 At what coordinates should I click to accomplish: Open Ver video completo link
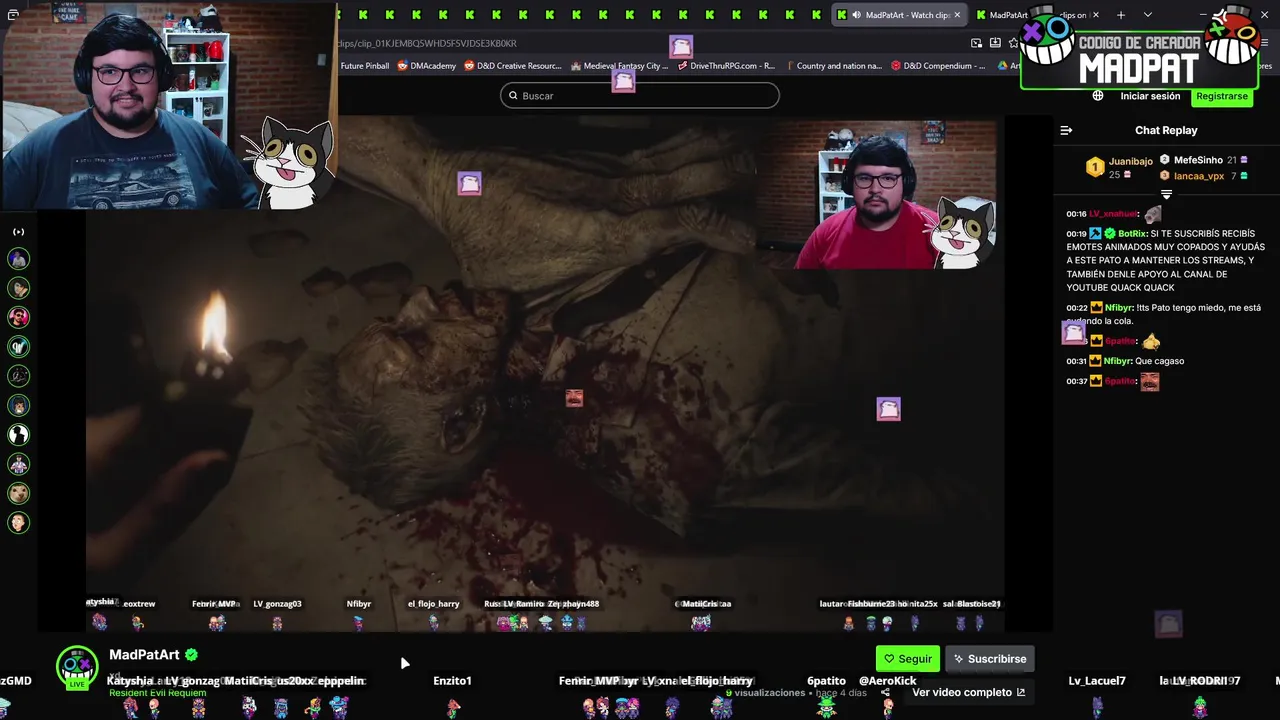[968, 692]
